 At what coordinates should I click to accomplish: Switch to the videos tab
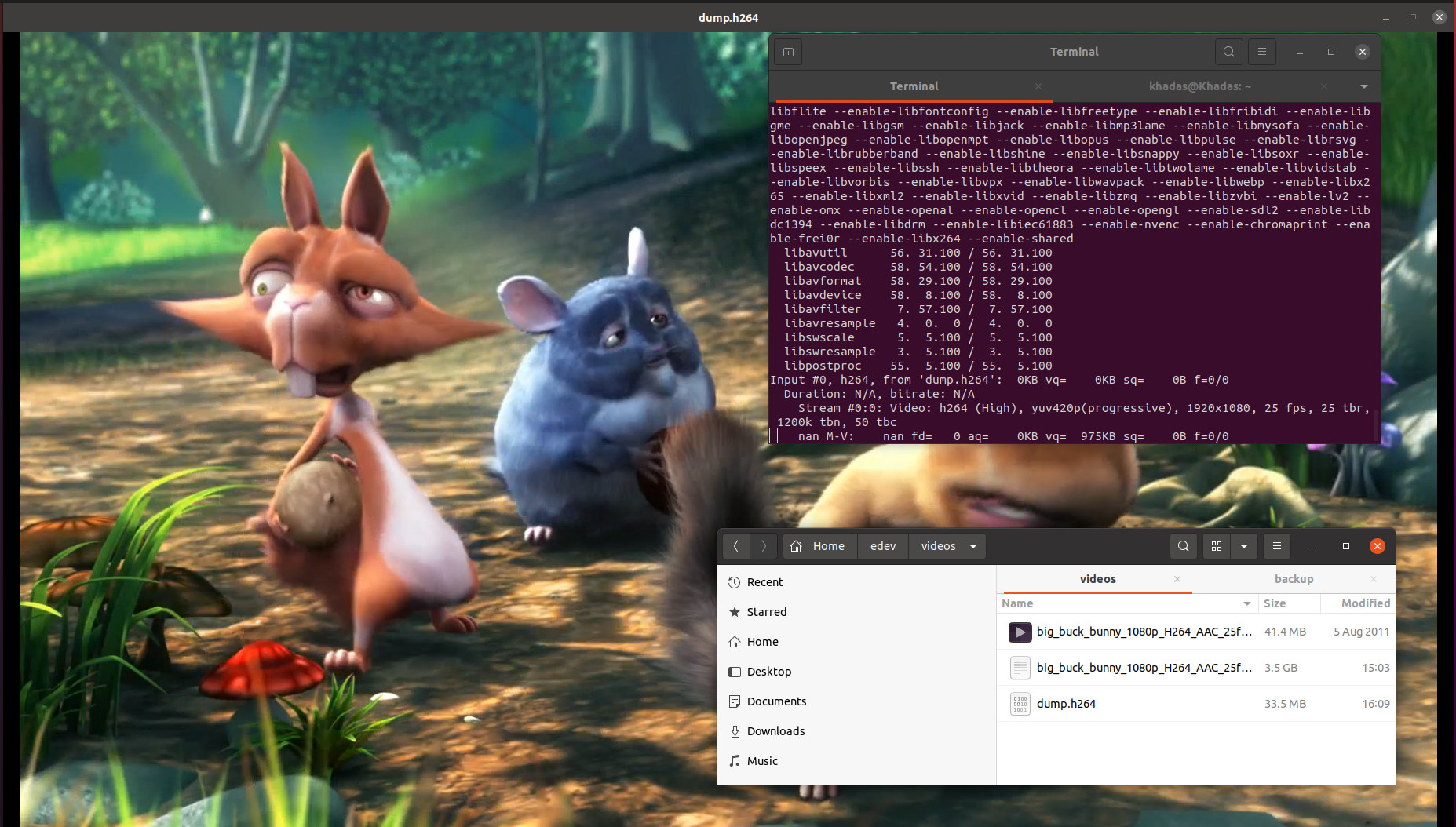click(1097, 579)
